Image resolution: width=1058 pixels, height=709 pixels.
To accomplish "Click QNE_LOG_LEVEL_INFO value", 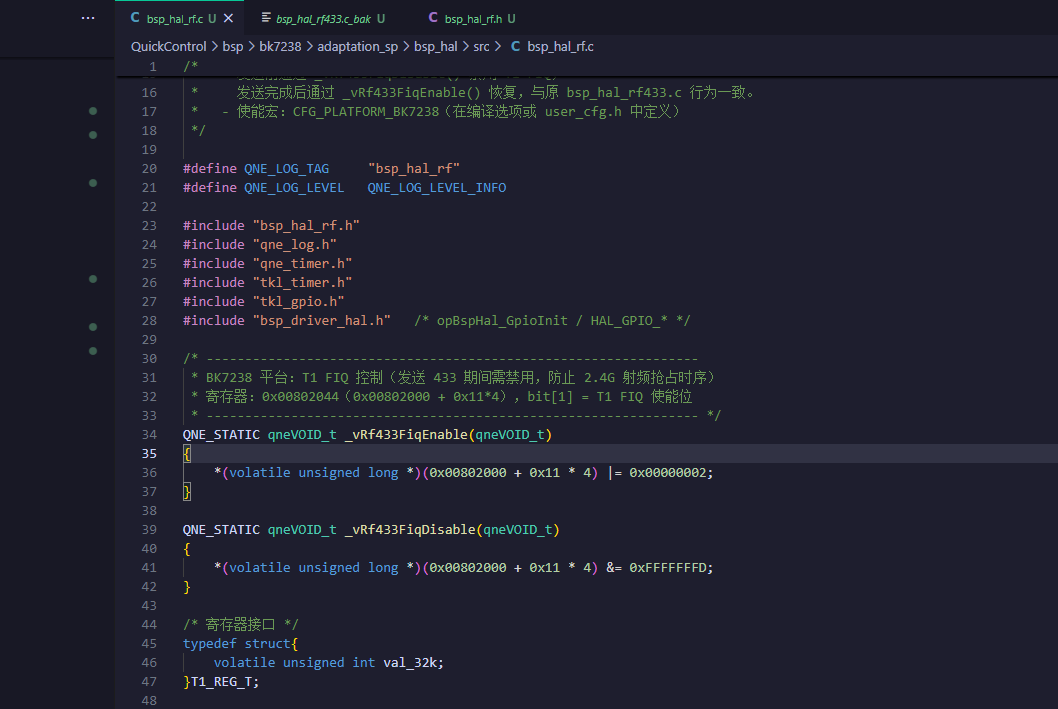I will point(437,188).
